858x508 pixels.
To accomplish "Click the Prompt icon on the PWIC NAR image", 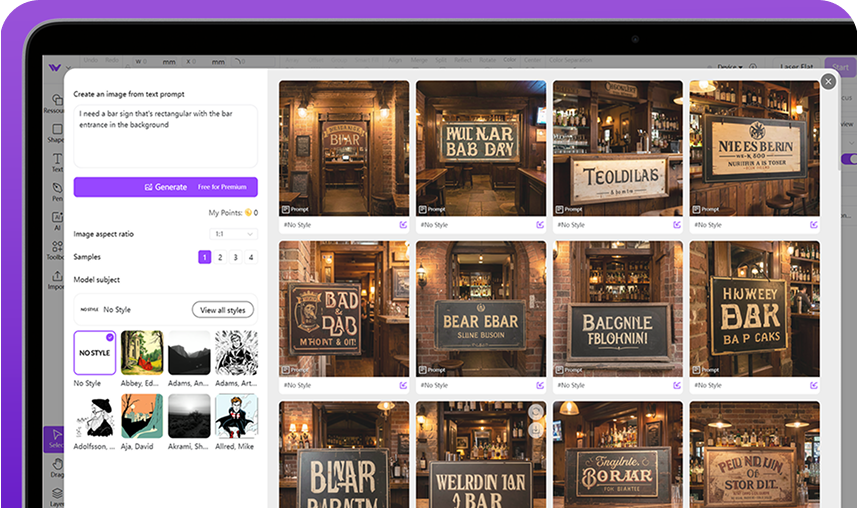I will (x=422, y=209).
